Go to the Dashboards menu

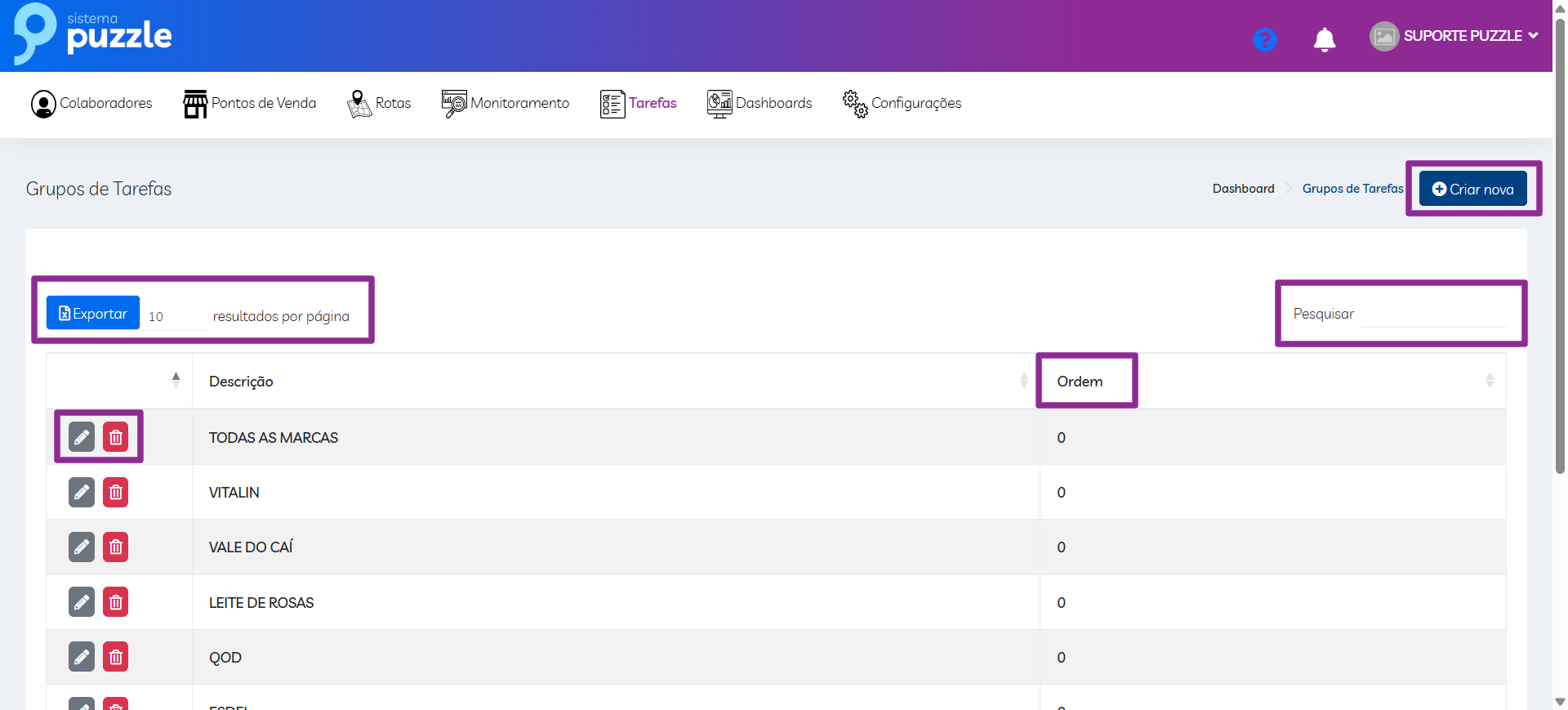pyautogui.click(x=759, y=104)
